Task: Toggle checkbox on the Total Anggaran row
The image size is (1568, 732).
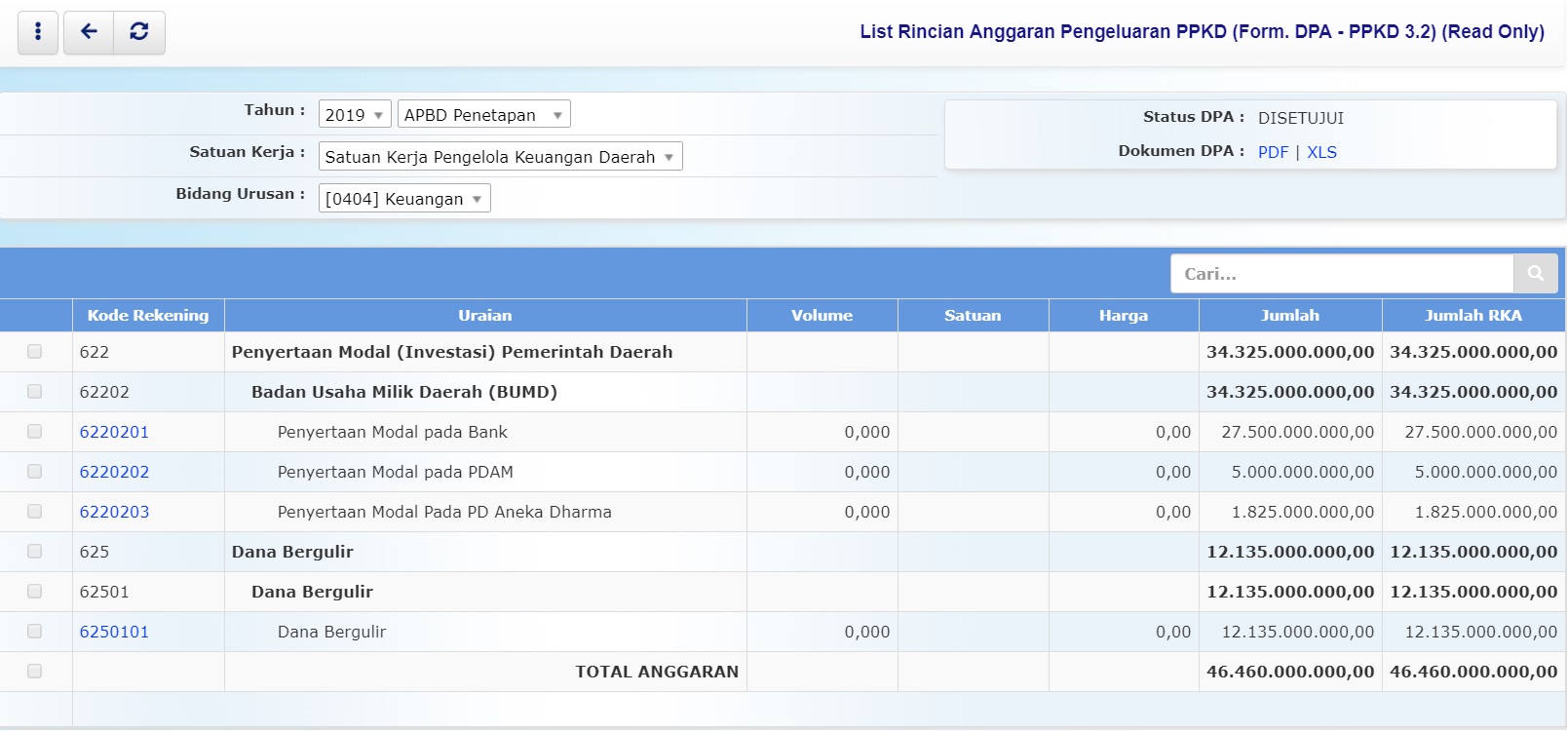Action: [35, 672]
